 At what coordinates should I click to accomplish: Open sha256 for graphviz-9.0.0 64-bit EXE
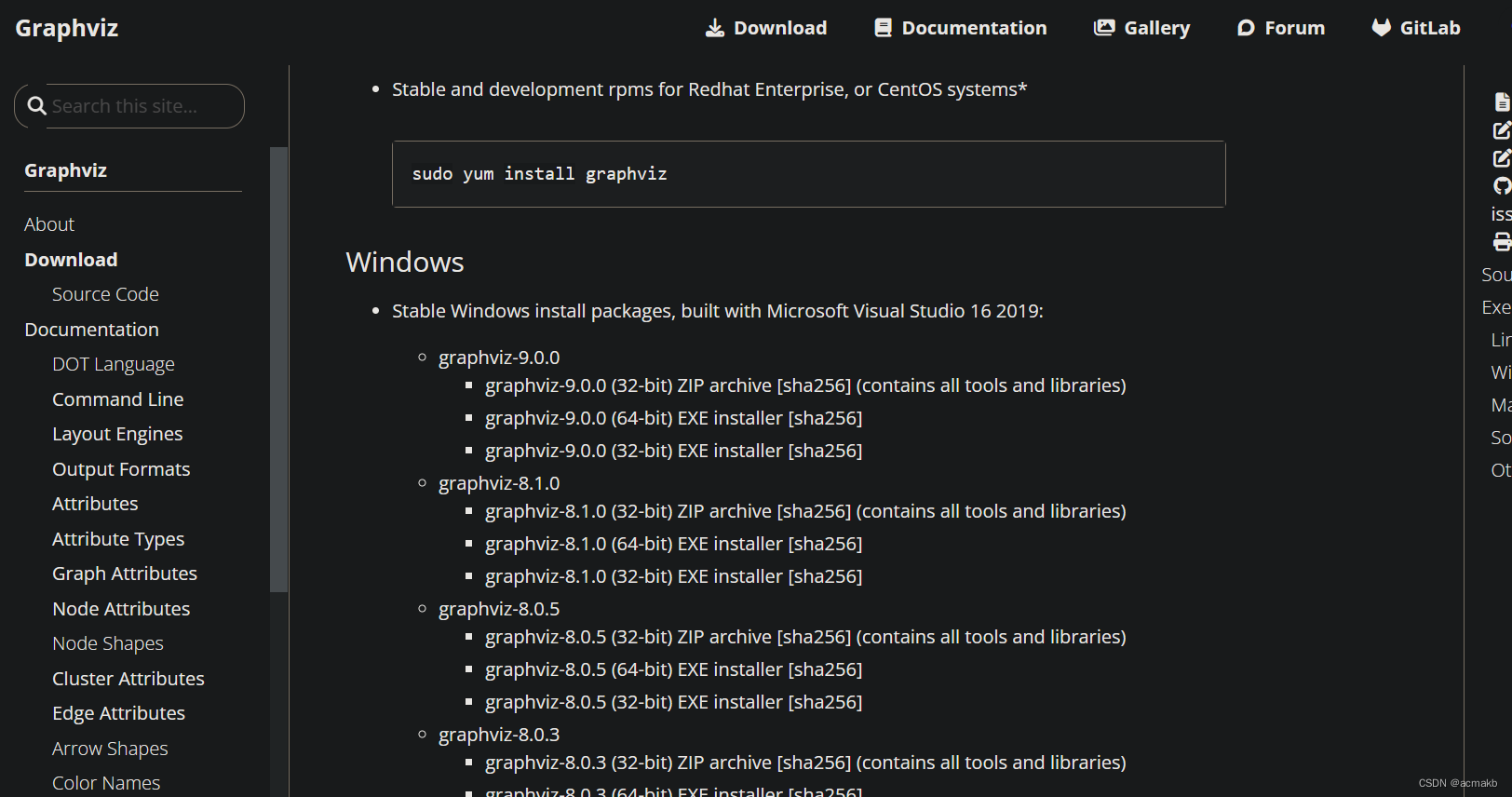point(825,418)
